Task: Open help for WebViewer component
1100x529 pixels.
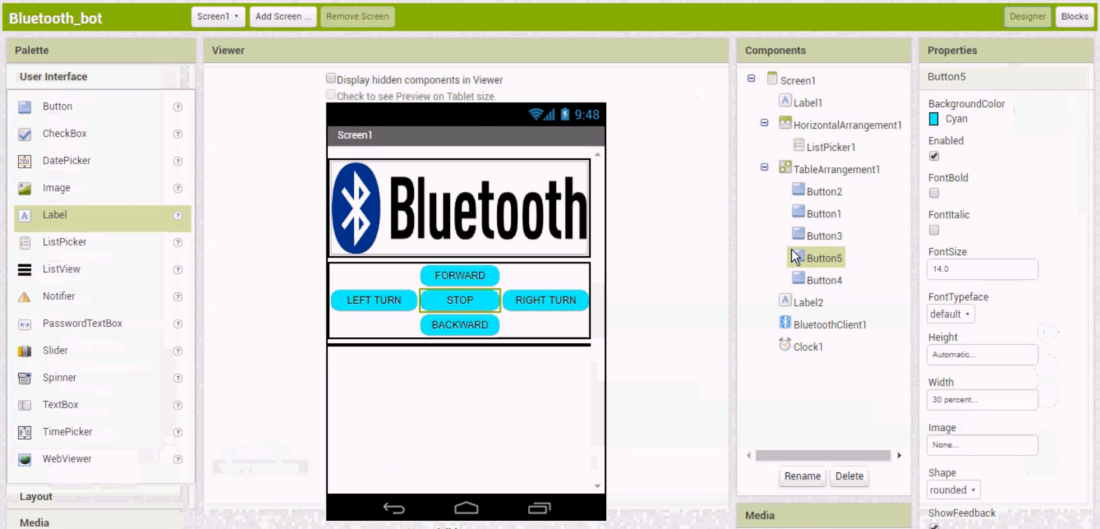Action: (177, 460)
